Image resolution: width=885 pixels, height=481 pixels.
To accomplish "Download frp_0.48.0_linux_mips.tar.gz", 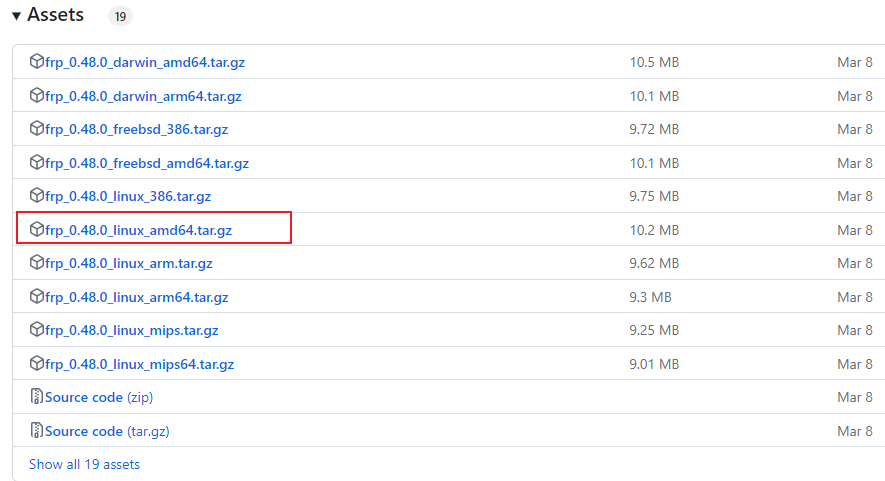I will pyautogui.click(x=131, y=330).
